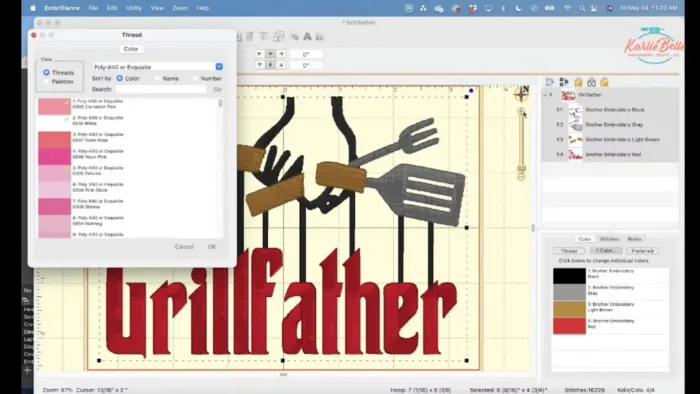Click the compass icon on the canvas
This screenshot has height=394, width=700.
click(x=521, y=93)
